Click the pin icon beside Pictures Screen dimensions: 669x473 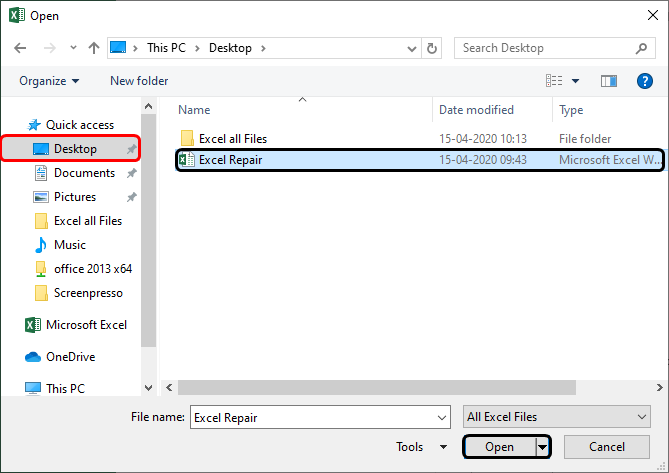[x=131, y=197]
